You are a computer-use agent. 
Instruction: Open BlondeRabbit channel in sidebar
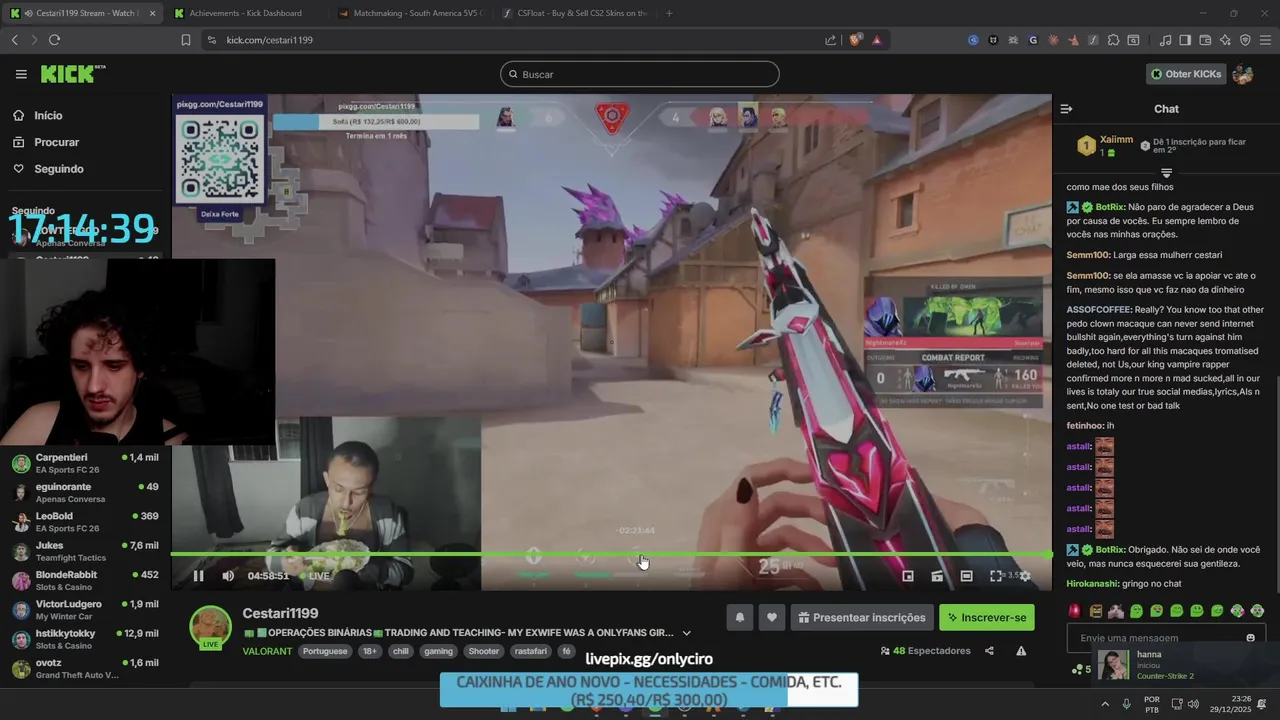click(85, 580)
